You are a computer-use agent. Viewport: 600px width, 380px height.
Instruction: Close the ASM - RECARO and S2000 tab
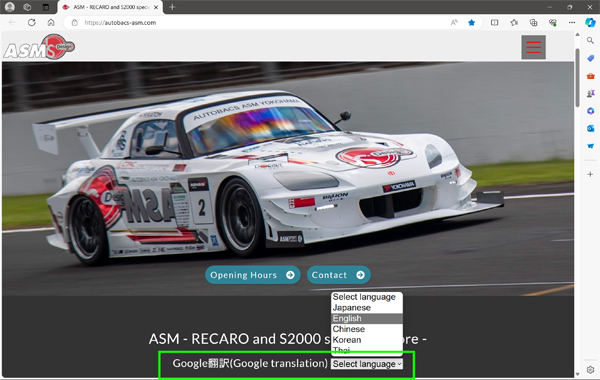coord(156,7)
